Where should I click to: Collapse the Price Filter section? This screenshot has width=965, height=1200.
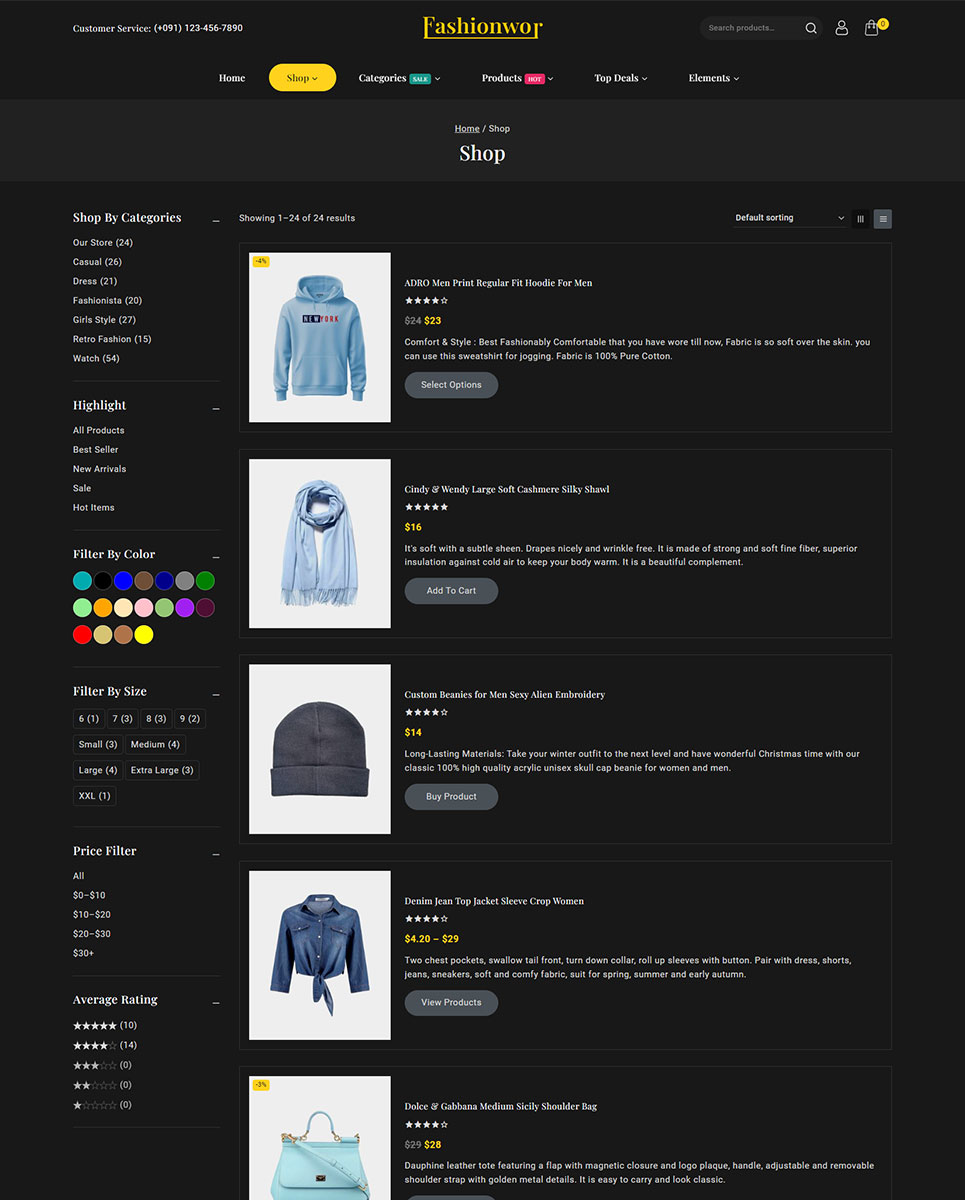coord(216,854)
